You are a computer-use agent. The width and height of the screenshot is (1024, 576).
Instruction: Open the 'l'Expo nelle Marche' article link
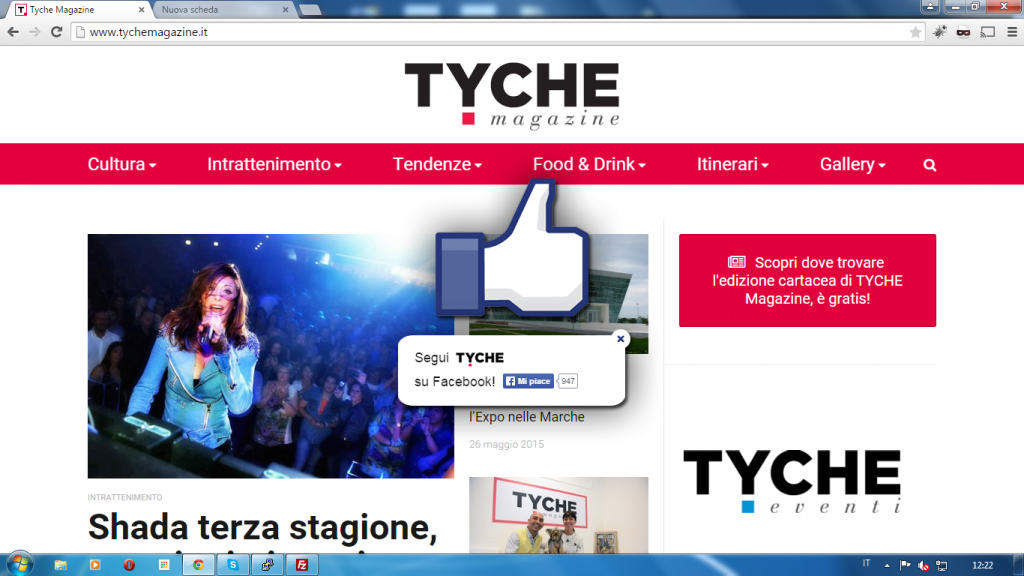click(x=526, y=417)
